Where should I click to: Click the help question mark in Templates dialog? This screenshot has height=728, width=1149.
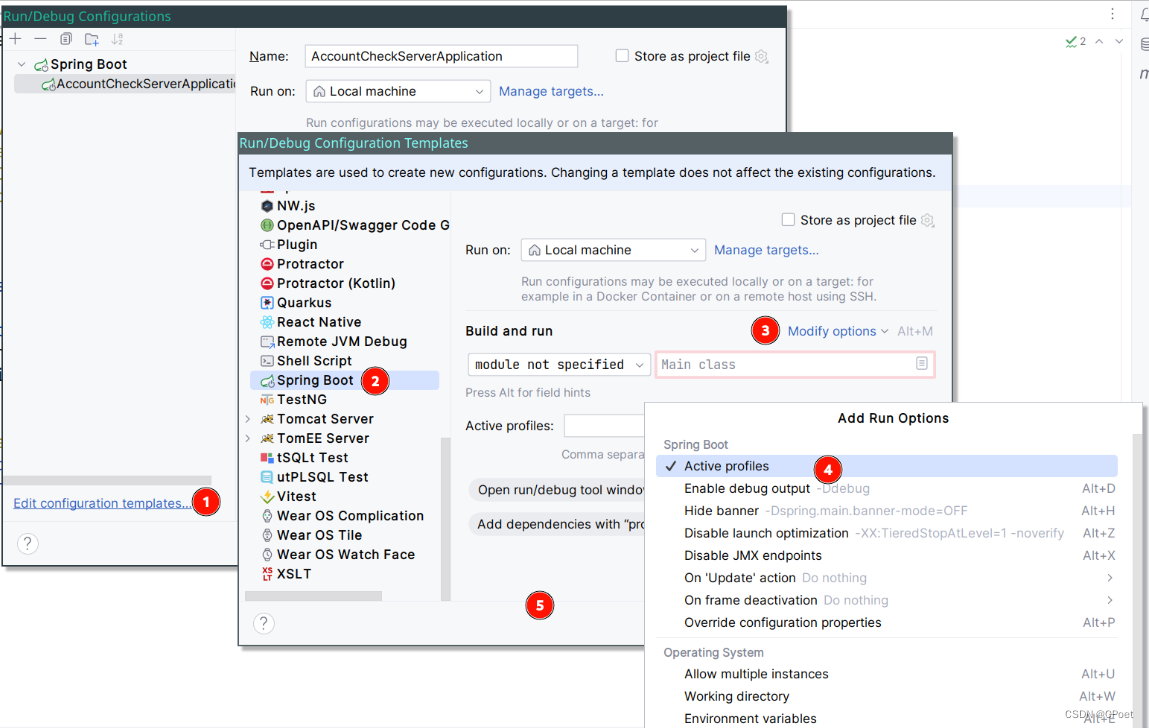(264, 623)
